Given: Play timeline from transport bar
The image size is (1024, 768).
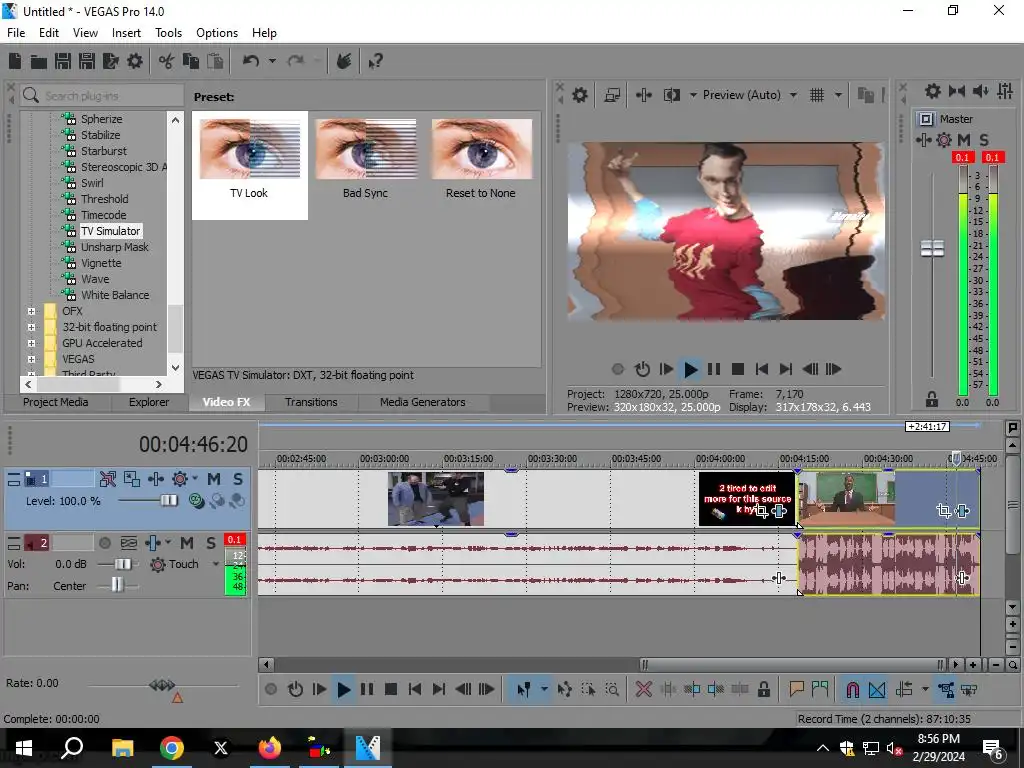Looking at the screenshot, I should [343, 689].
